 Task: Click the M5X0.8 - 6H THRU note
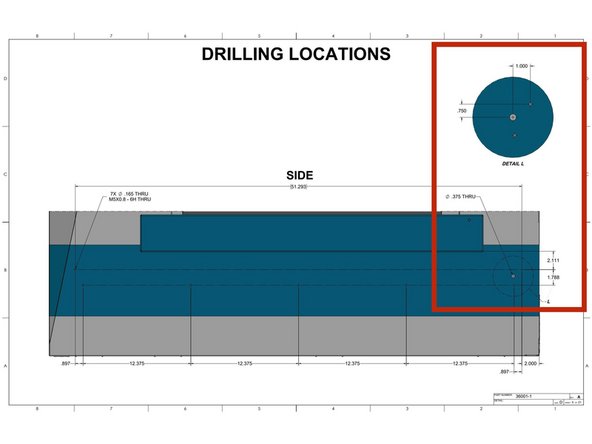click(130, 199)
